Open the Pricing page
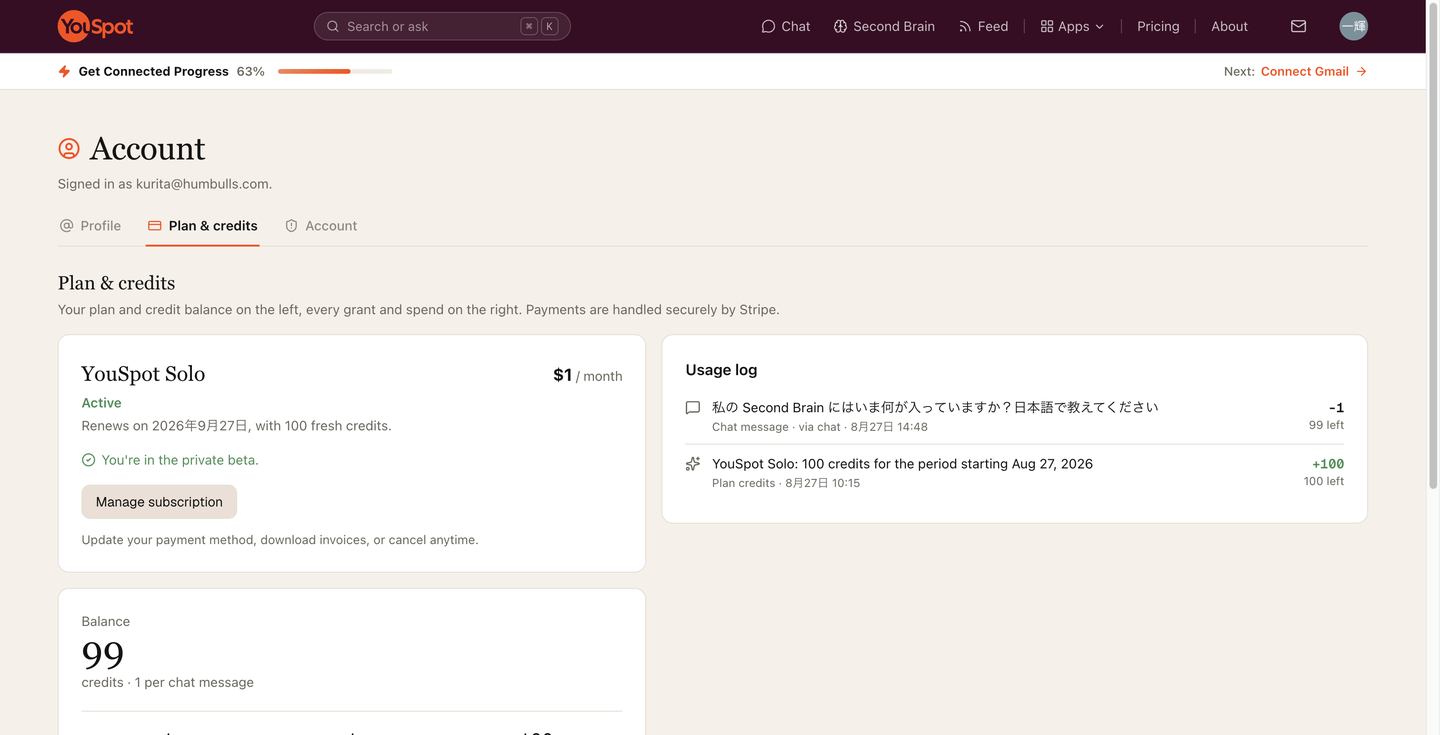 tap(1158, 26)
